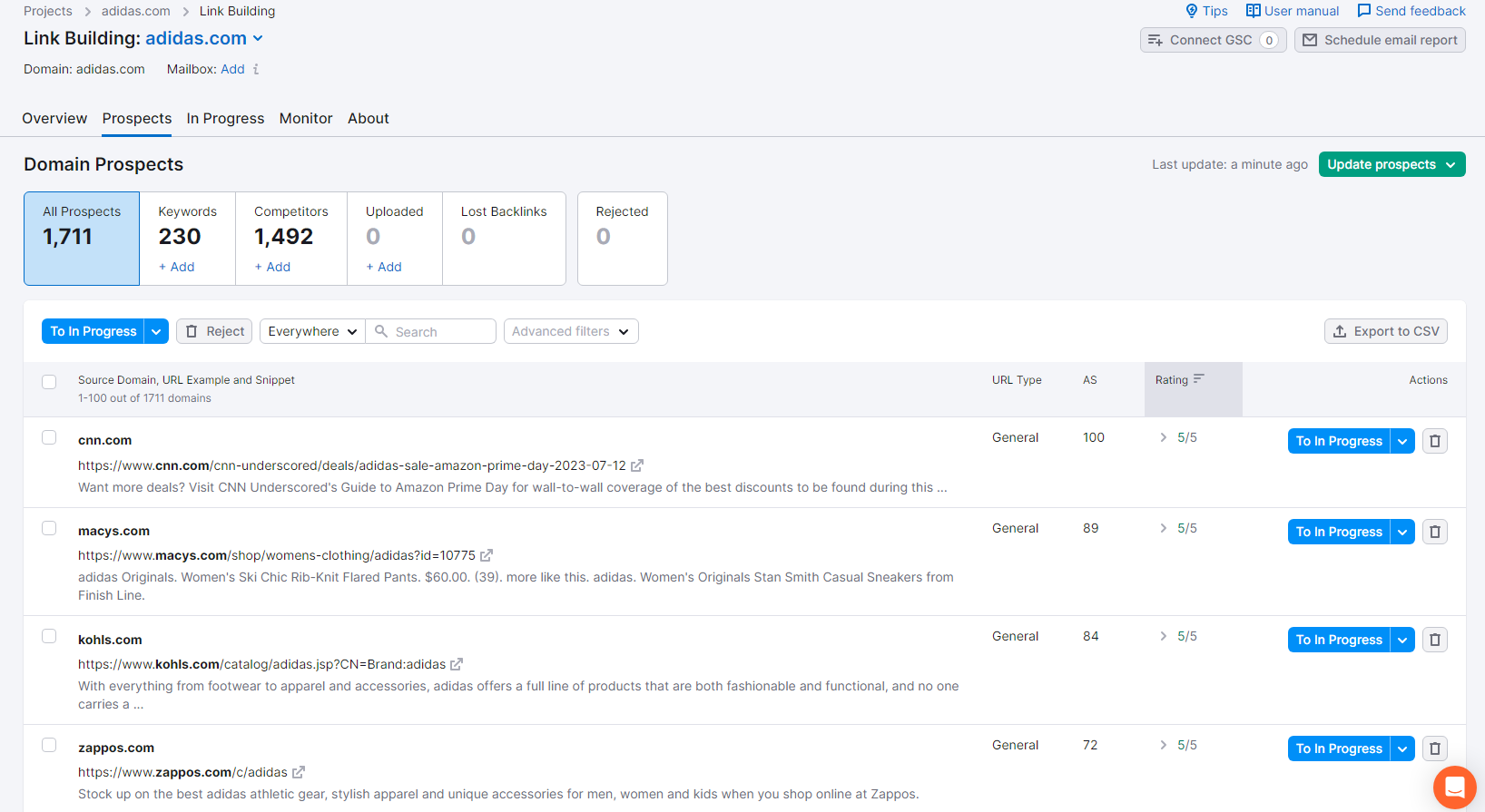The width and height of the screenshot is (1485, 812).
Task: Switch to the In Progress tab
Action: click(x=225, y=118)
